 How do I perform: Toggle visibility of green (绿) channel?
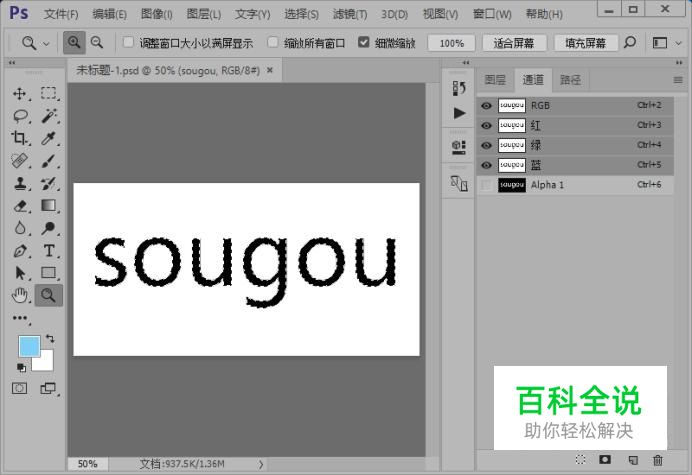coord(486,146)
